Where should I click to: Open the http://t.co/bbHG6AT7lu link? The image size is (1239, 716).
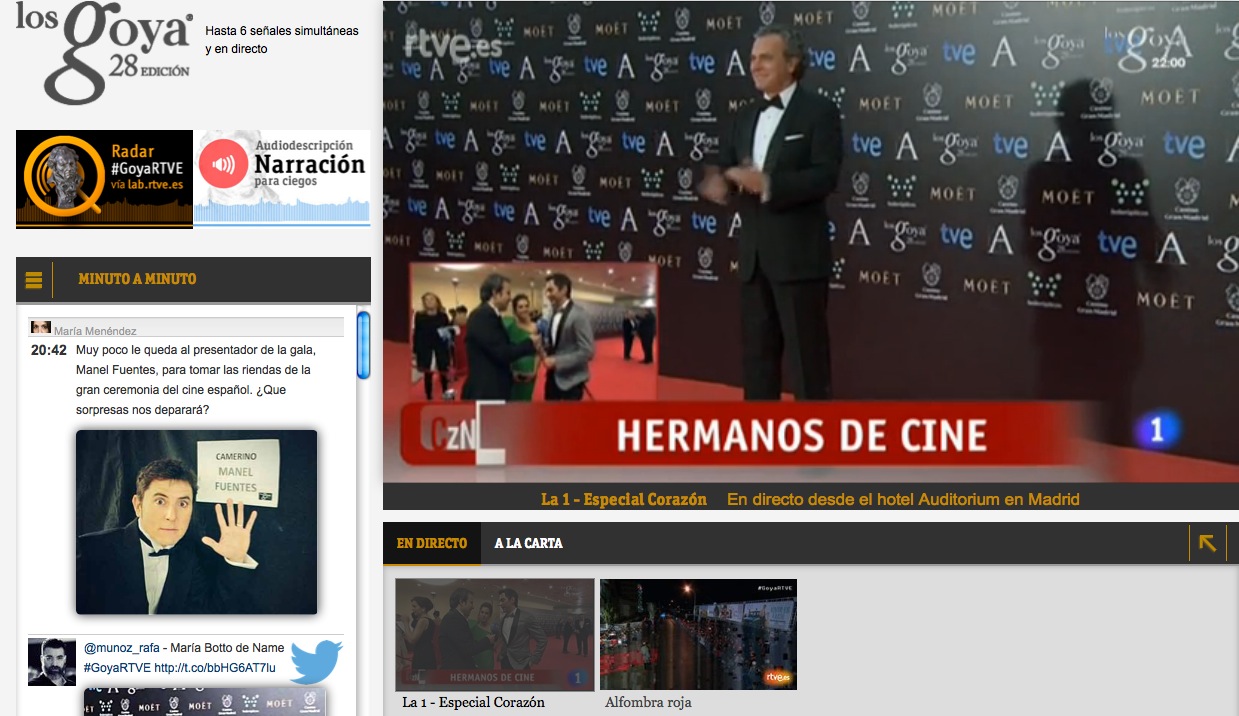click(215, 668)
